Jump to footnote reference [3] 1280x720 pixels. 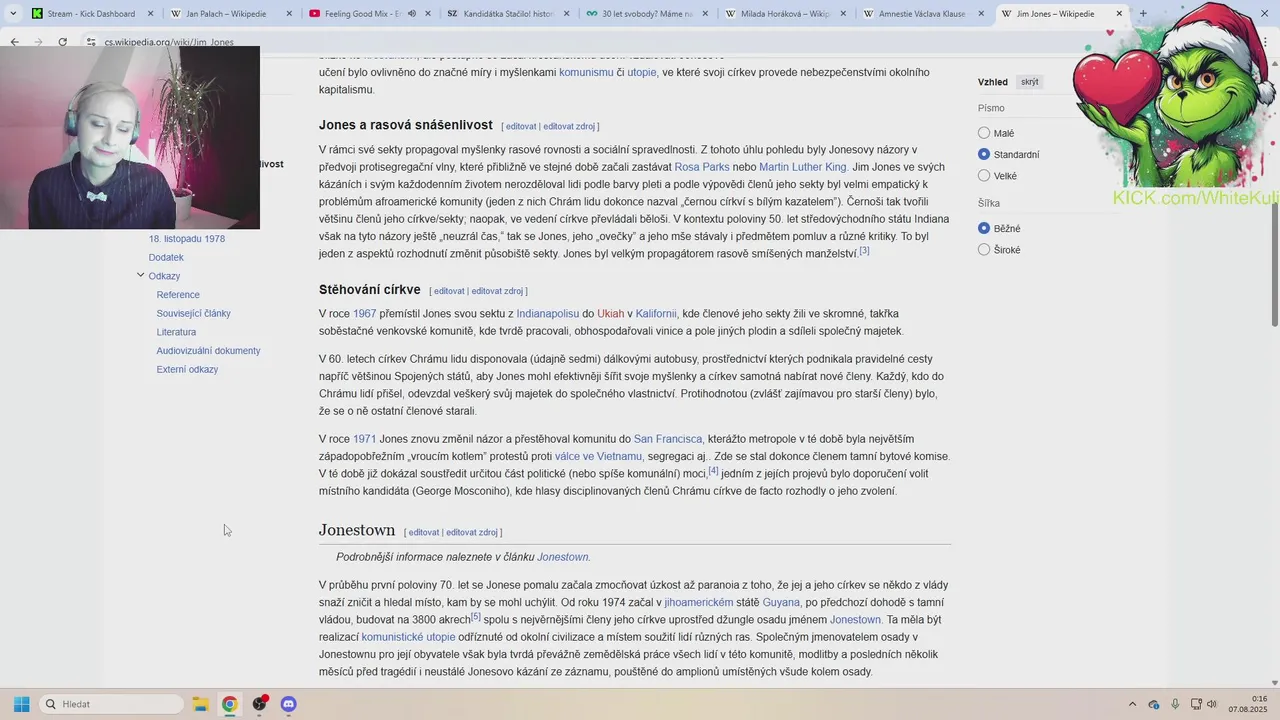click(x=864, y=250)
